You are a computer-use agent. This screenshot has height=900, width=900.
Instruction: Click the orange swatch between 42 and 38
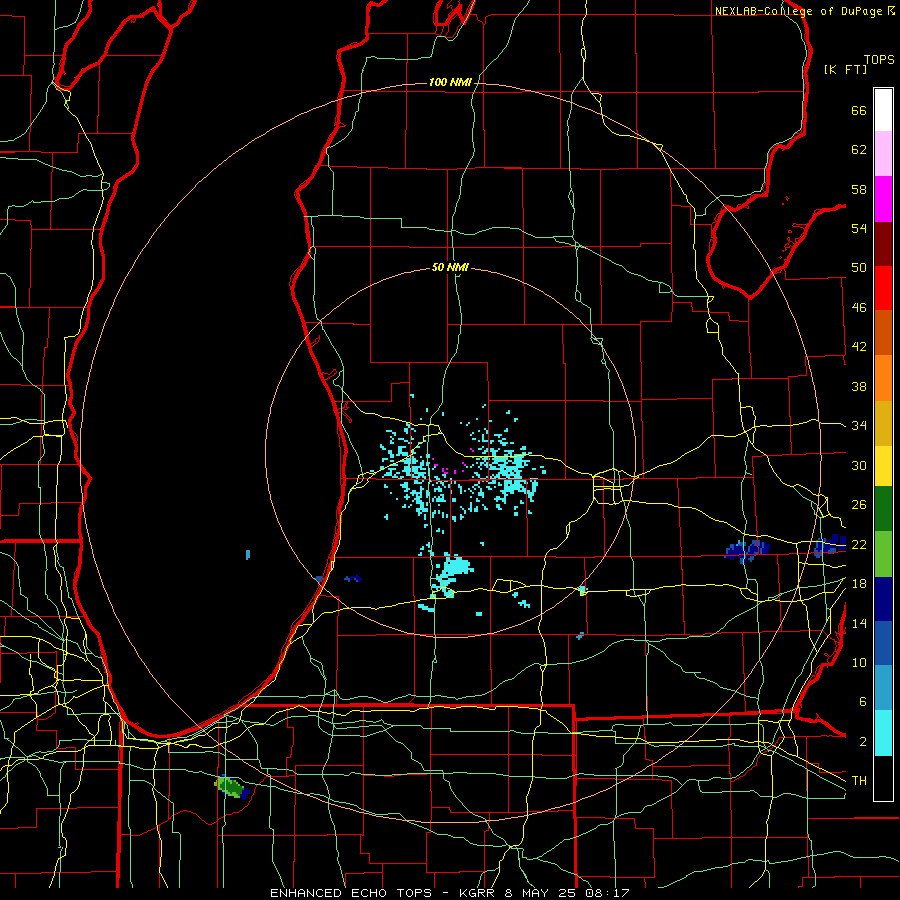(883, 378)
